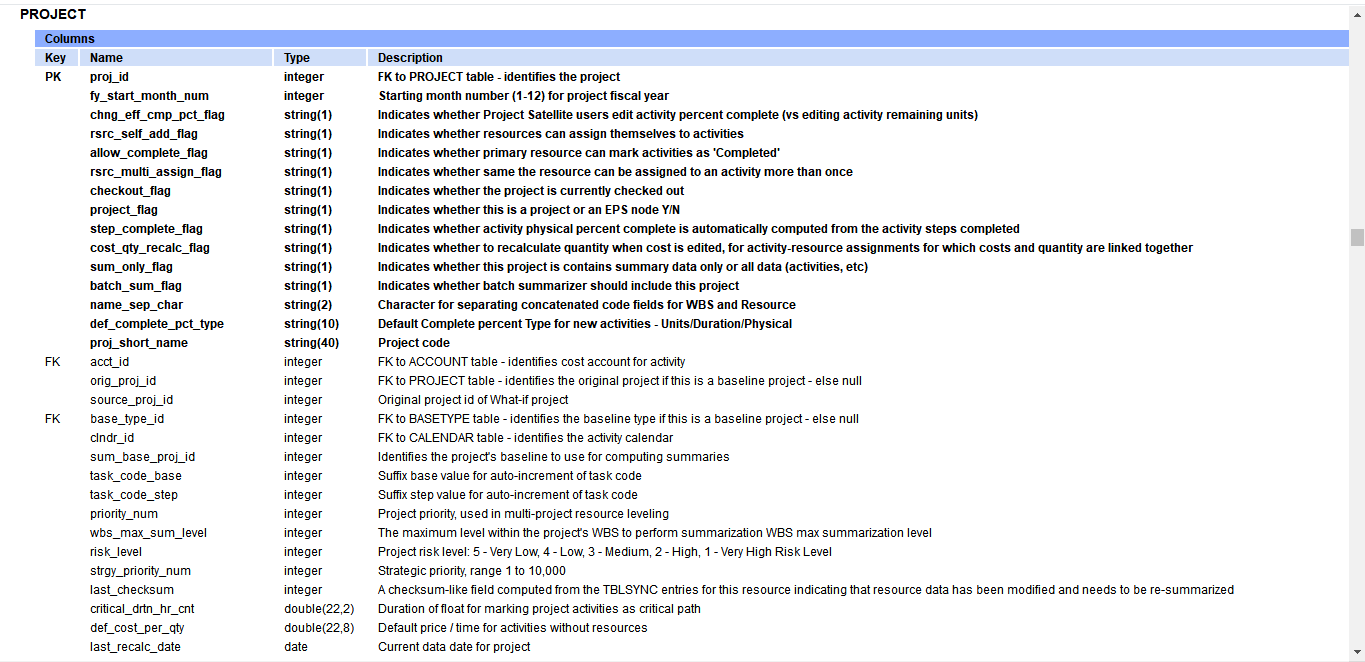Select the task_code_step column name

134,495
